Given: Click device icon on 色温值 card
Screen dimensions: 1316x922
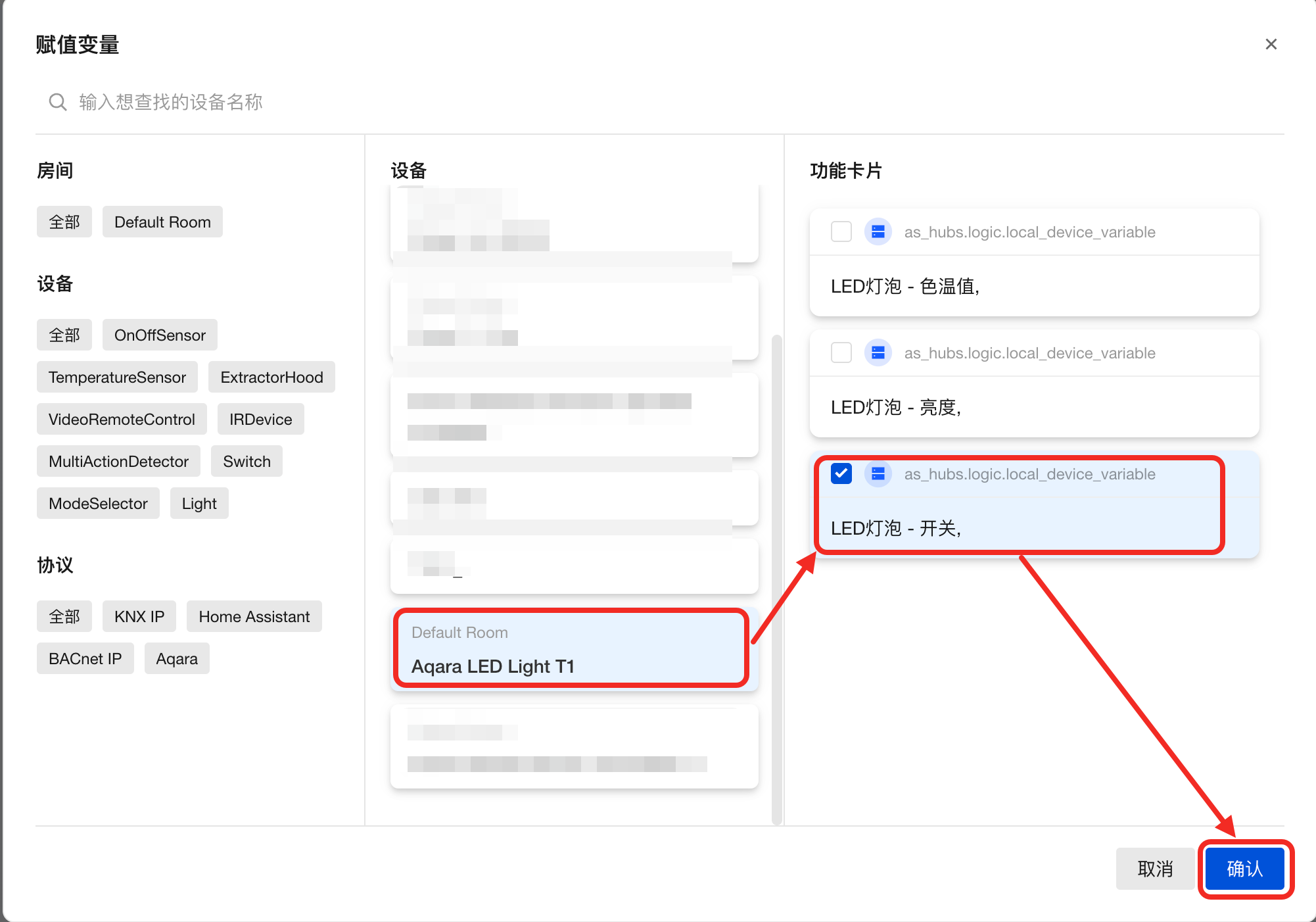Looking at the screenshot, I should (x=878, y=232).
